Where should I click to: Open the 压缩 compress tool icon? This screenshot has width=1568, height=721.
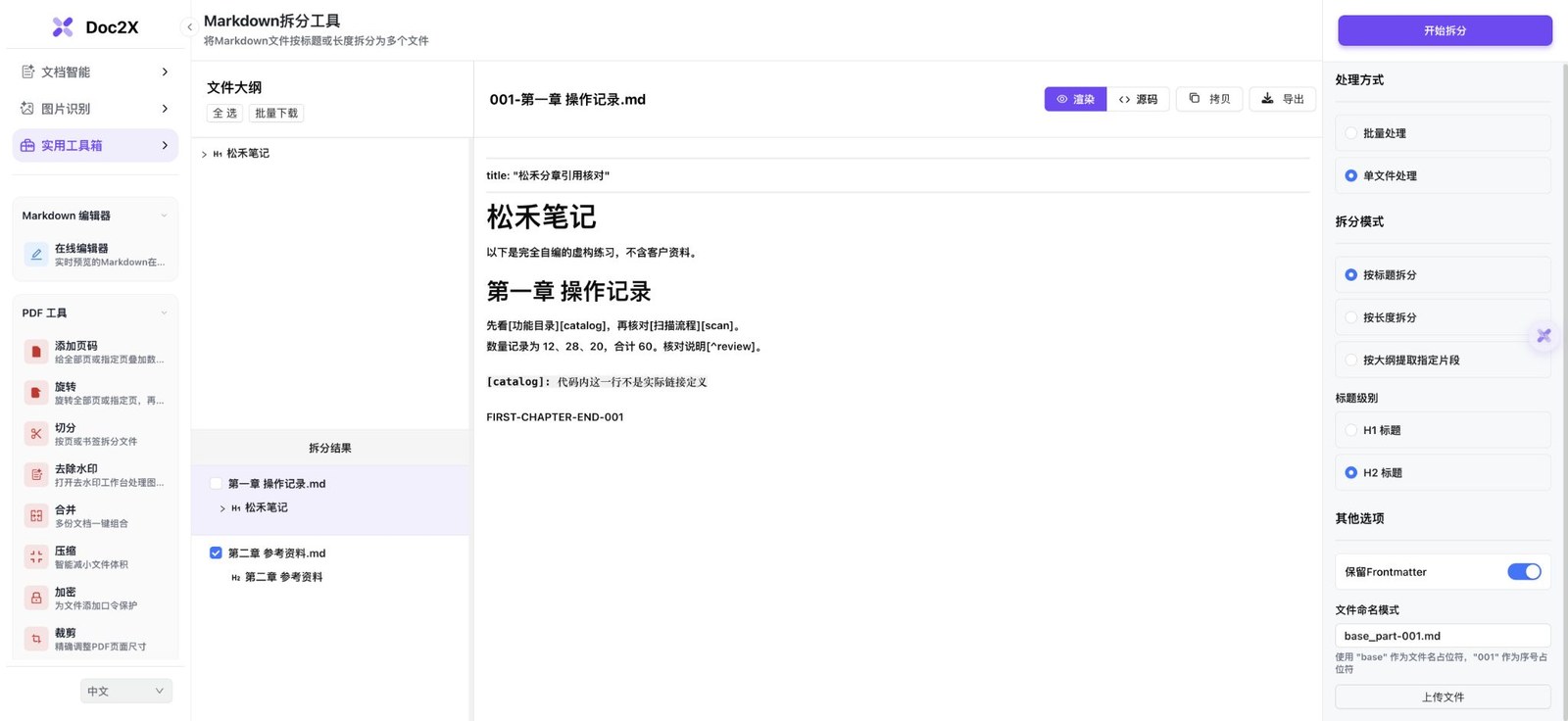(x=36, y=557)
